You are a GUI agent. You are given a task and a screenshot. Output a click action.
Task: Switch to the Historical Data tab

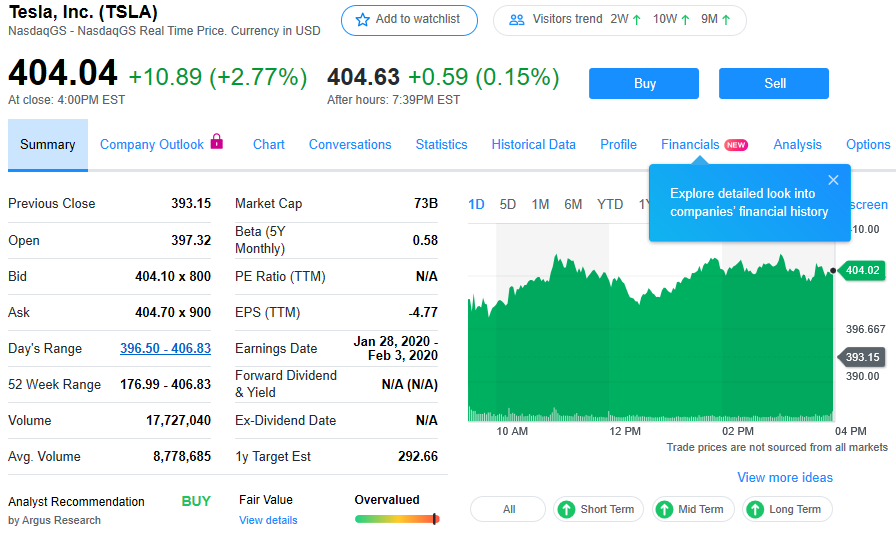click(x=533, y=144)
